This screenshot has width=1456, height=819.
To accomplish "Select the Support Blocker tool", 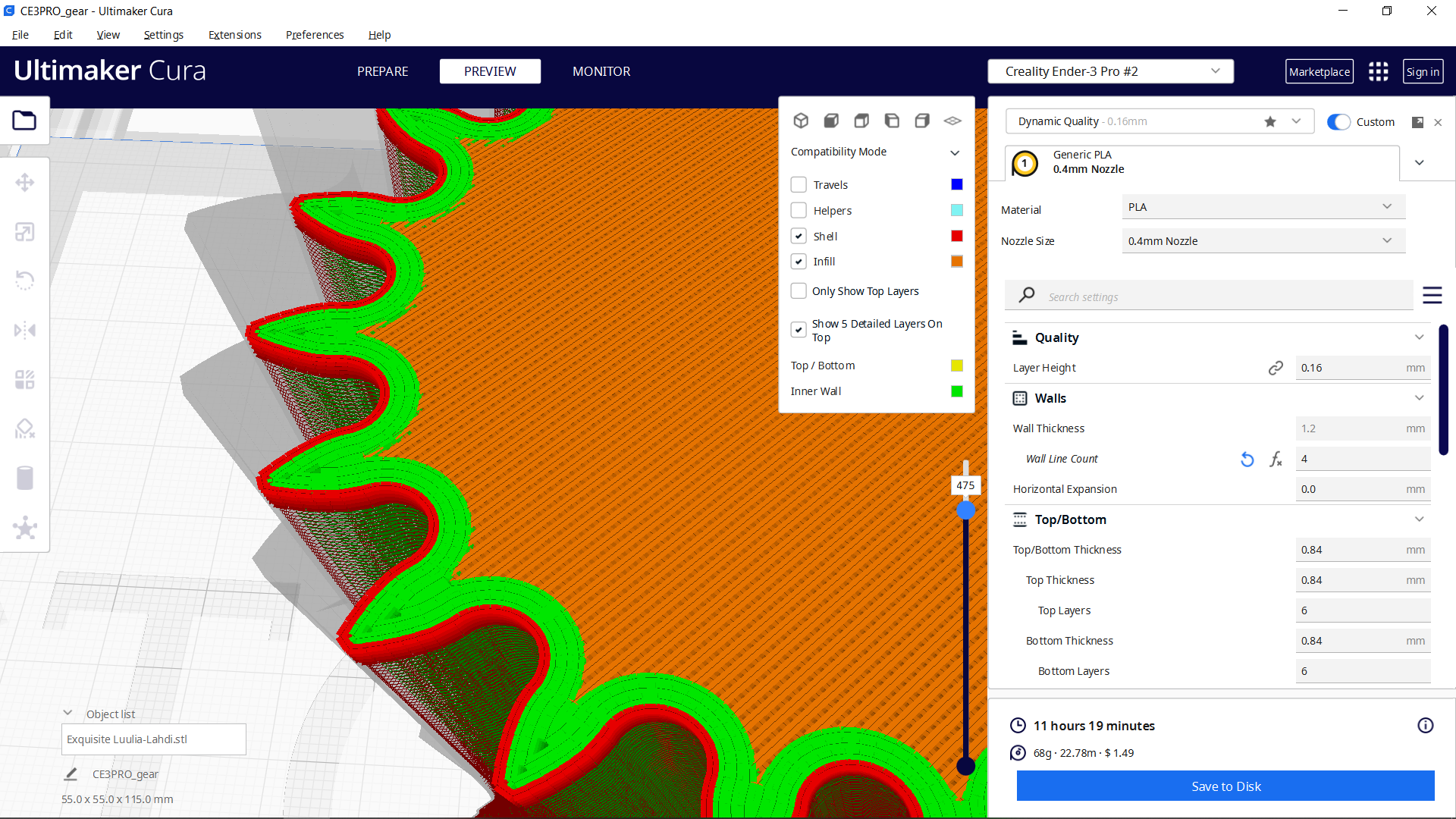I will pyautogui.click(x=24, y=429).
